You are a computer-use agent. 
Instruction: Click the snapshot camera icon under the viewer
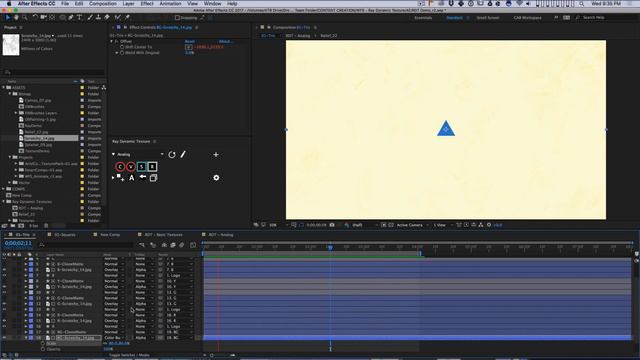coord(332,225)
